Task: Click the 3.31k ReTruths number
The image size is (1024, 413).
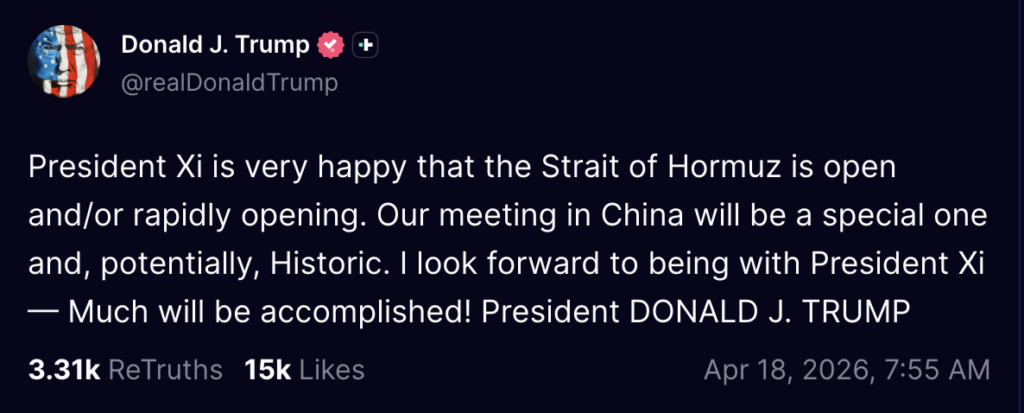Action: [64, 370]
